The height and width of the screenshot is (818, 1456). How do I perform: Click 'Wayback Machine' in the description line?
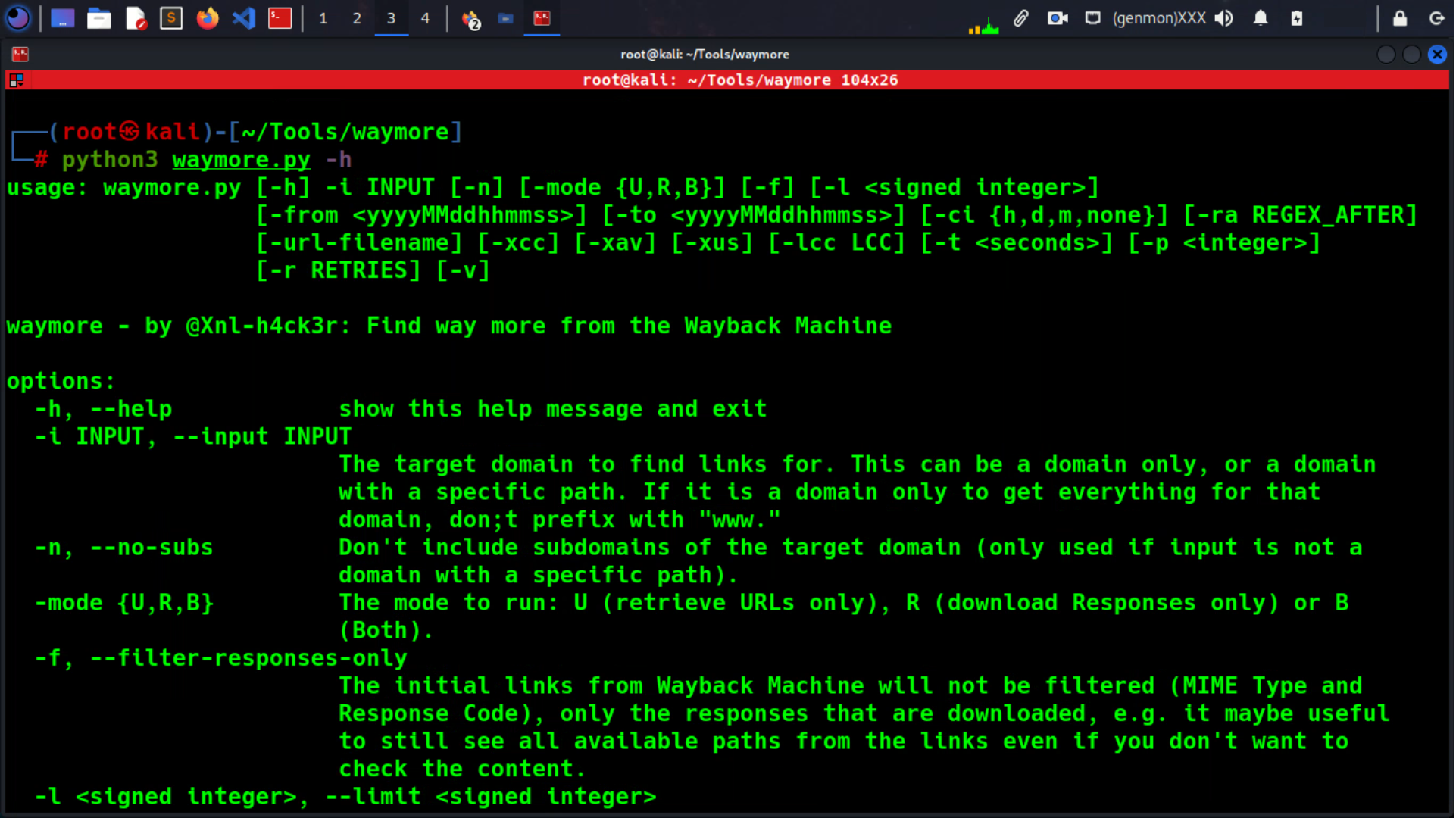pos(788,326)
